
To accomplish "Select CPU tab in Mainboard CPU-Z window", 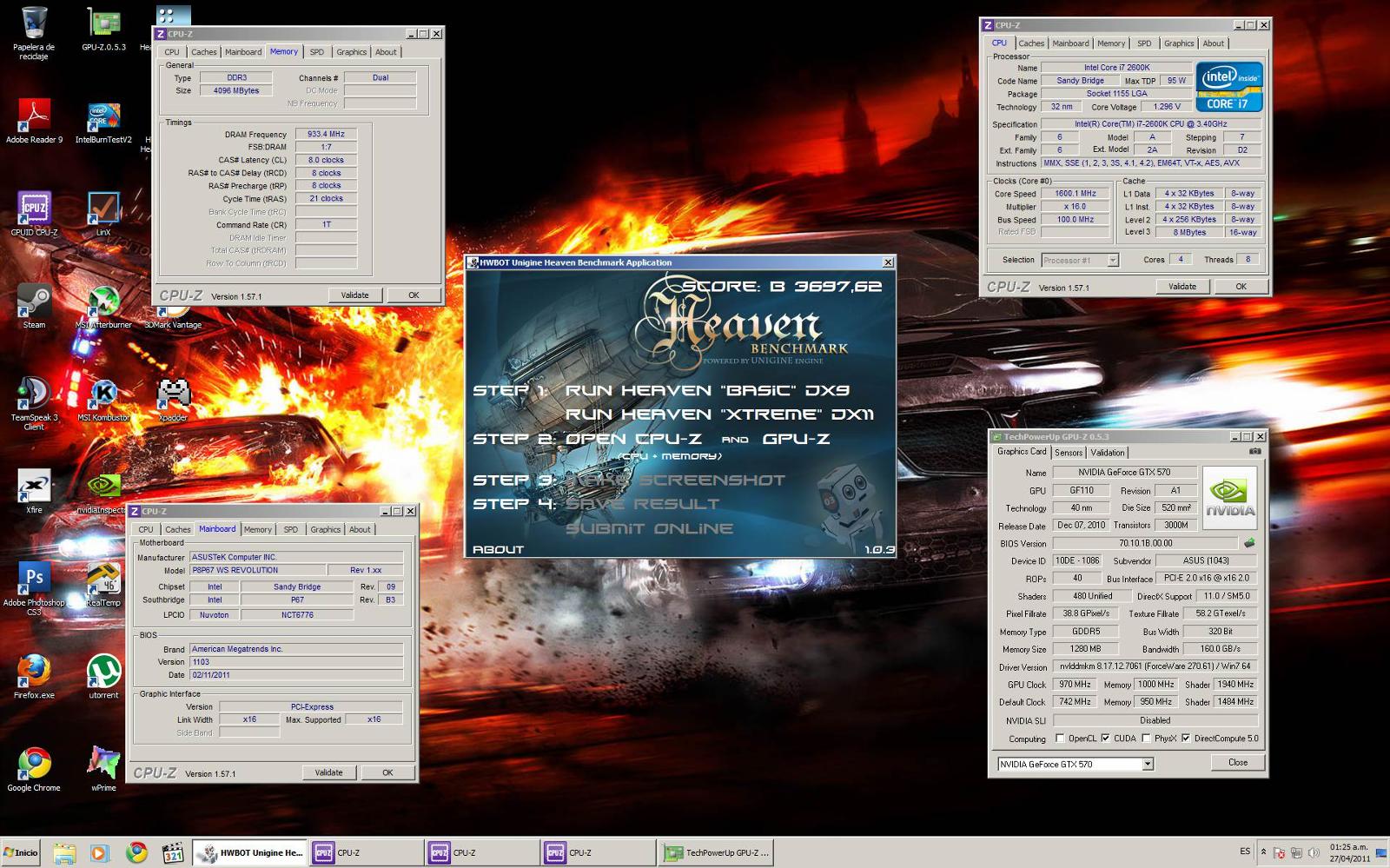I will click(146, 529).
